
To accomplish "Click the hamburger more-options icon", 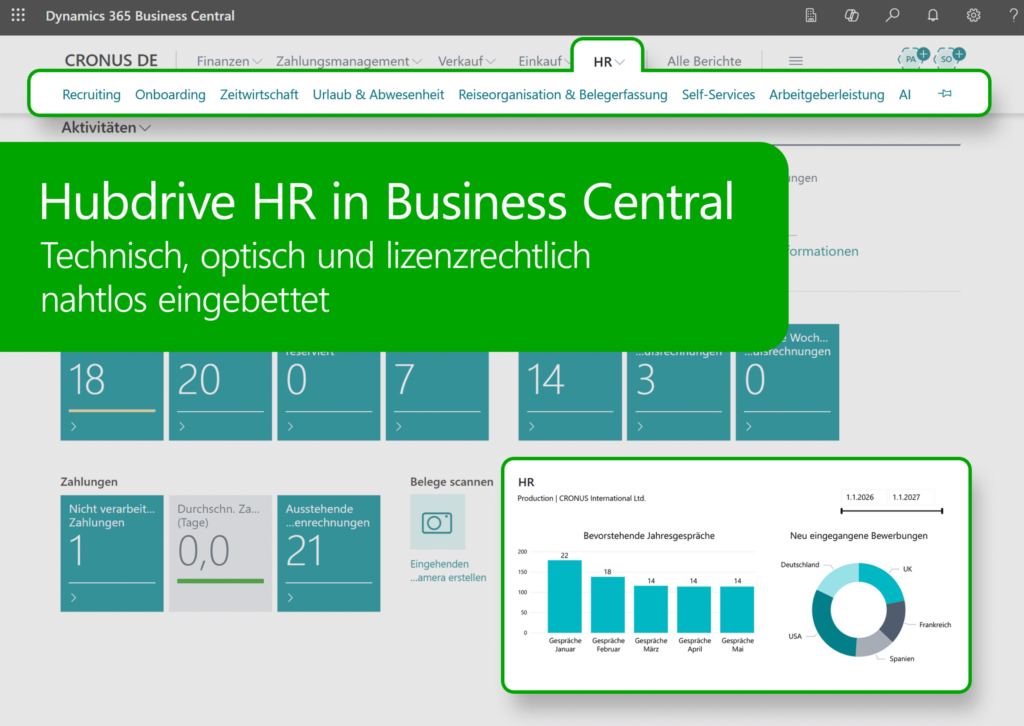I will (795, 61).
